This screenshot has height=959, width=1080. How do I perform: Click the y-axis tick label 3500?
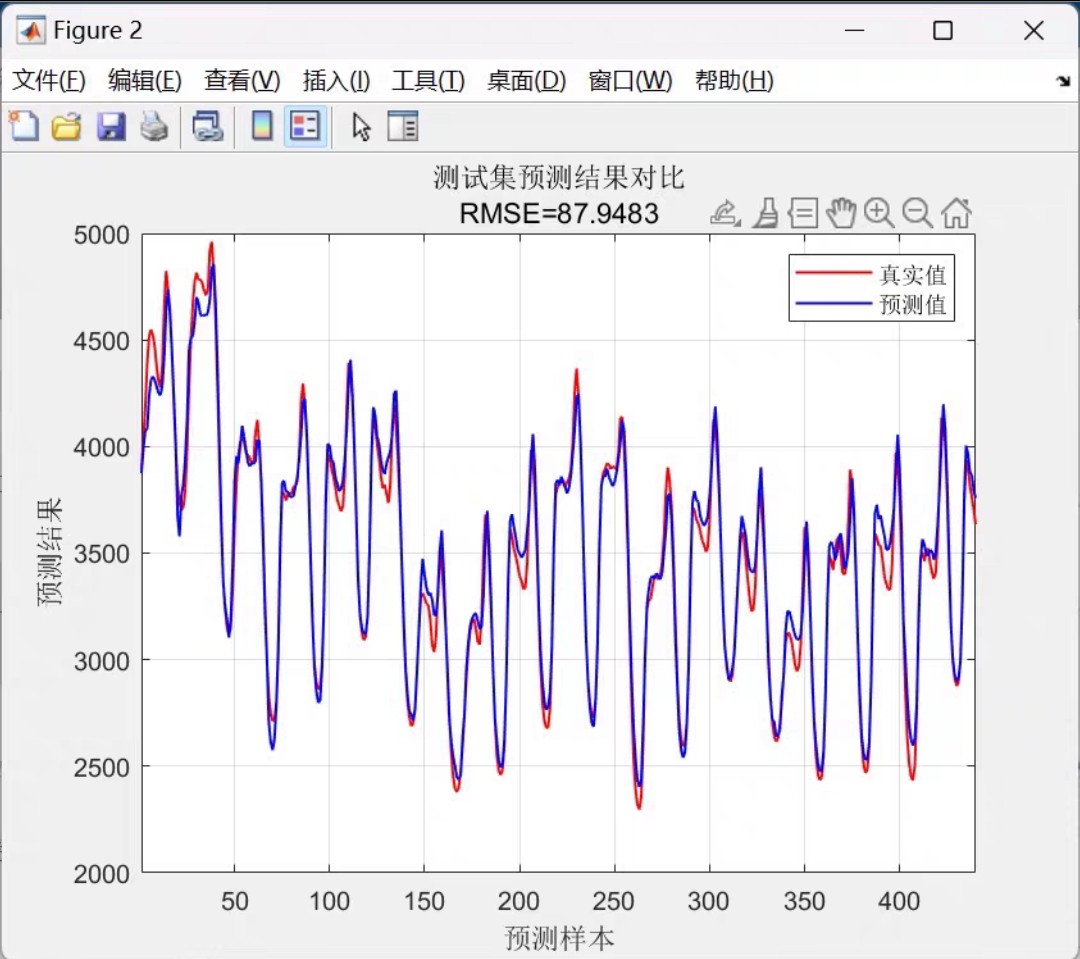(101, 554)
